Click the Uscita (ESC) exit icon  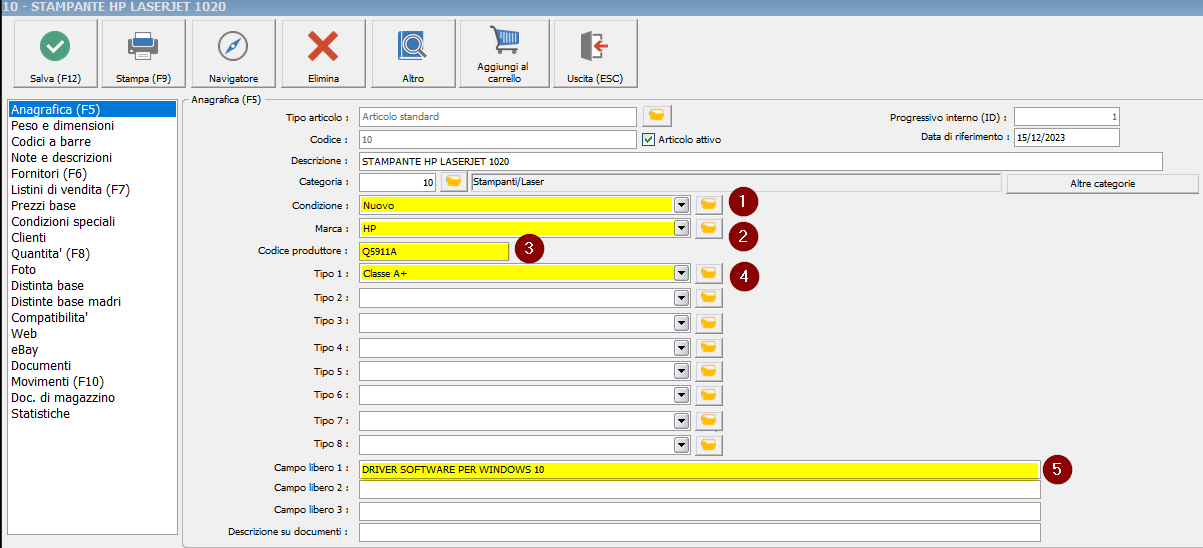tap(594, 46)
